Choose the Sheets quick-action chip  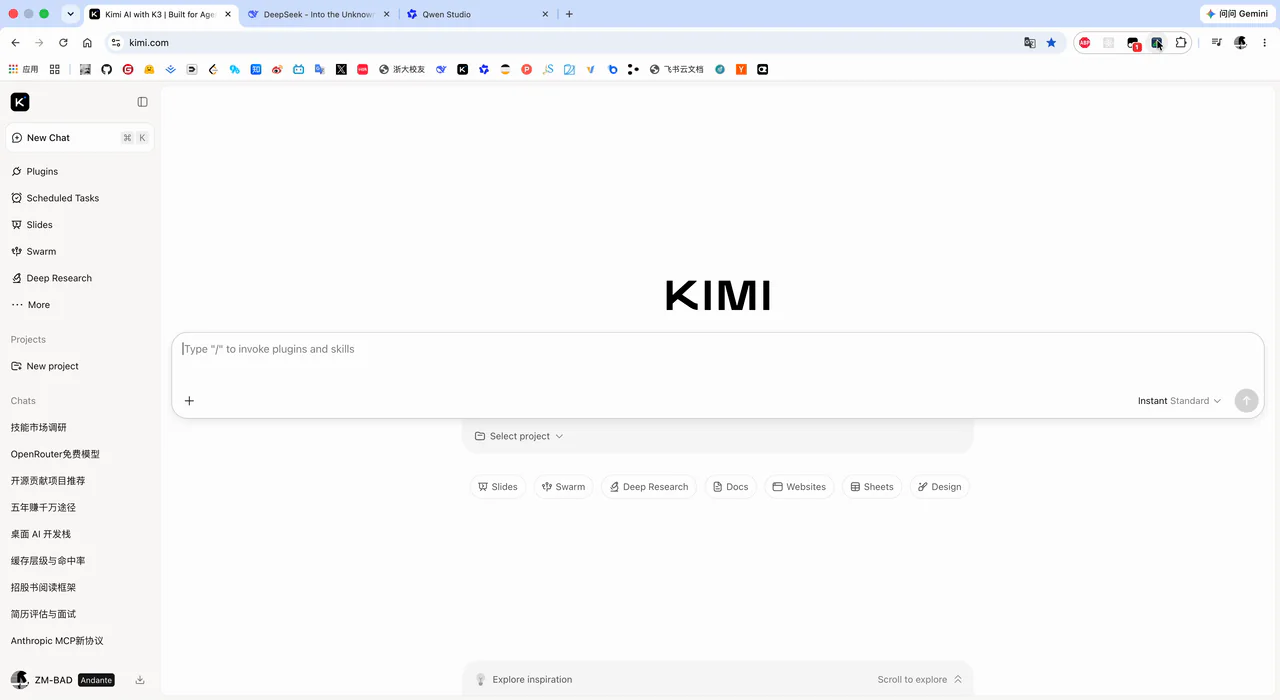tap(871, 487)
